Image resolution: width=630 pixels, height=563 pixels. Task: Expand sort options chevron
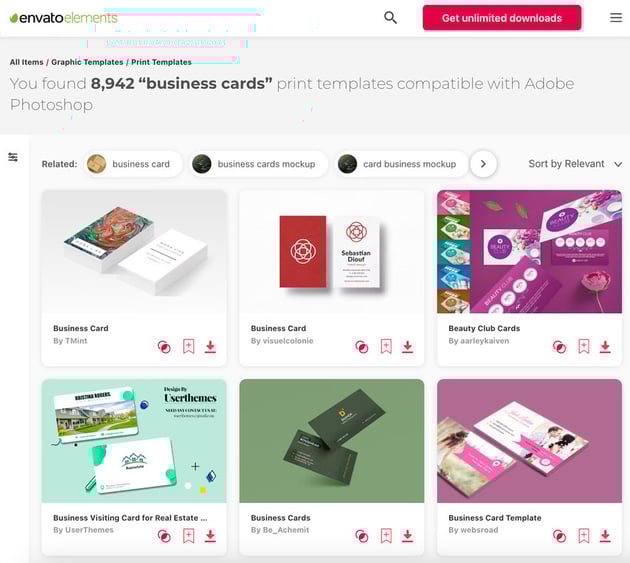(x=618, y=164)
